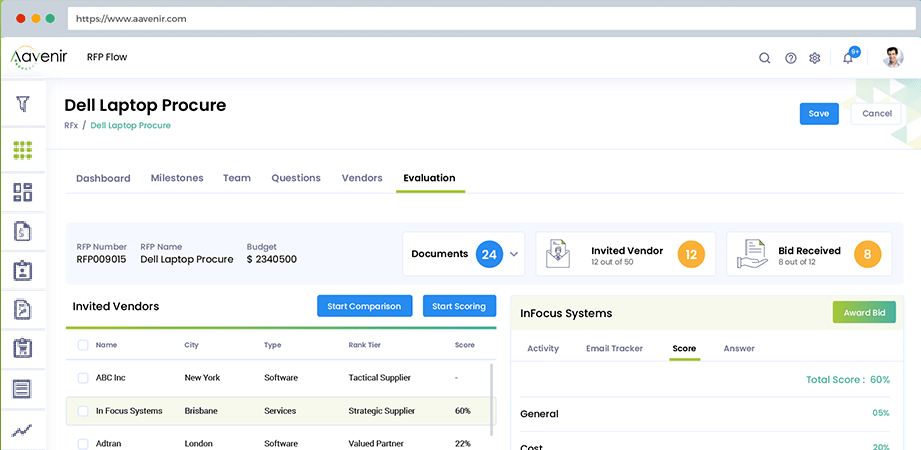
Task: Click the Brisbane city cell
Action: click(x=200, y=411)
